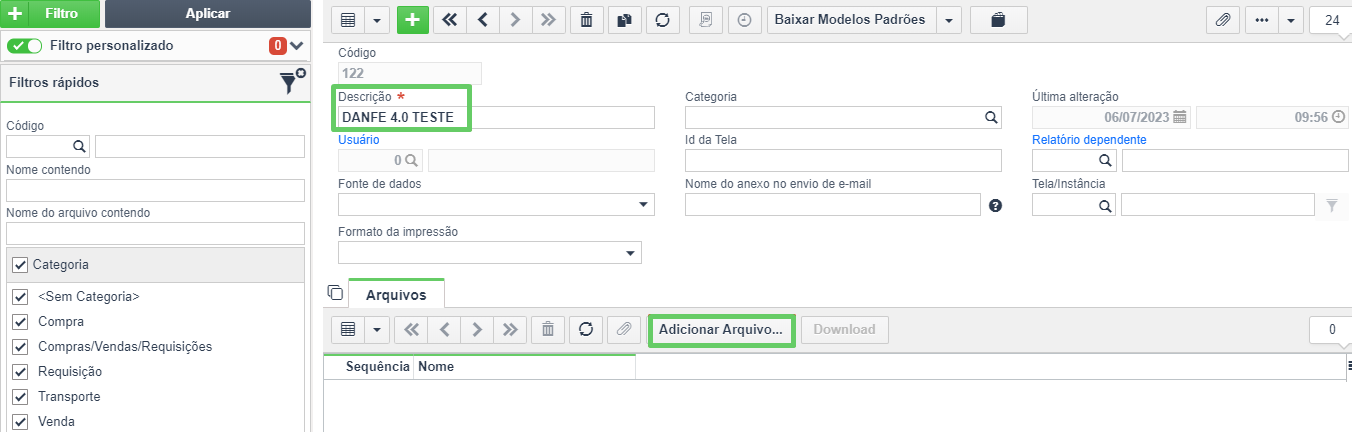Open the top toolbar grid view dropdown arrow
This screenshot has width=1352, height=432.
point(376,20)
